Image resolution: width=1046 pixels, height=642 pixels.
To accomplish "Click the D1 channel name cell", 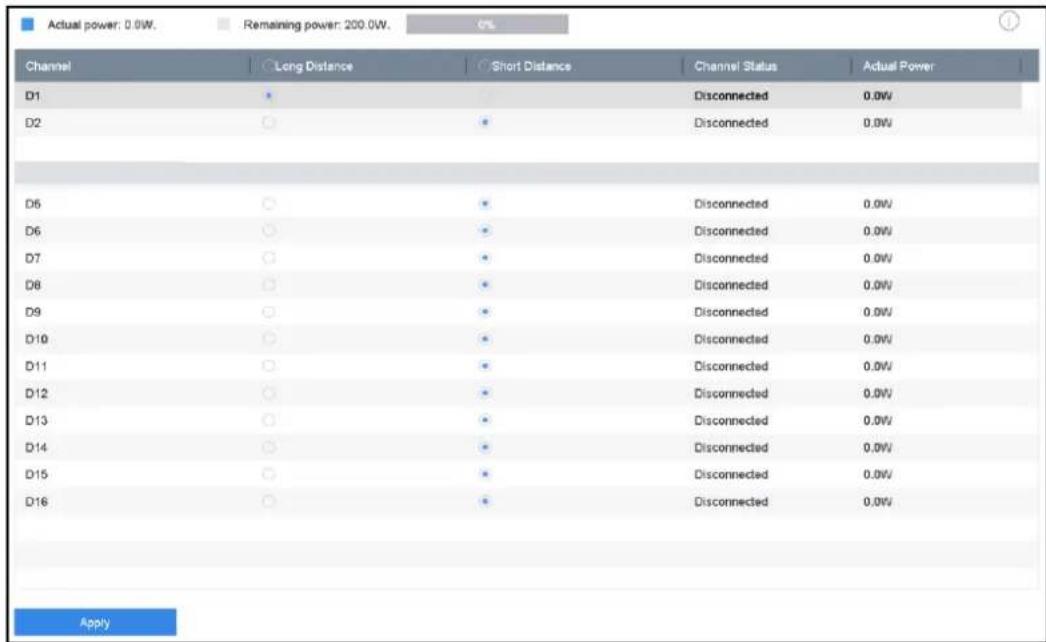I will pos(33,96).
